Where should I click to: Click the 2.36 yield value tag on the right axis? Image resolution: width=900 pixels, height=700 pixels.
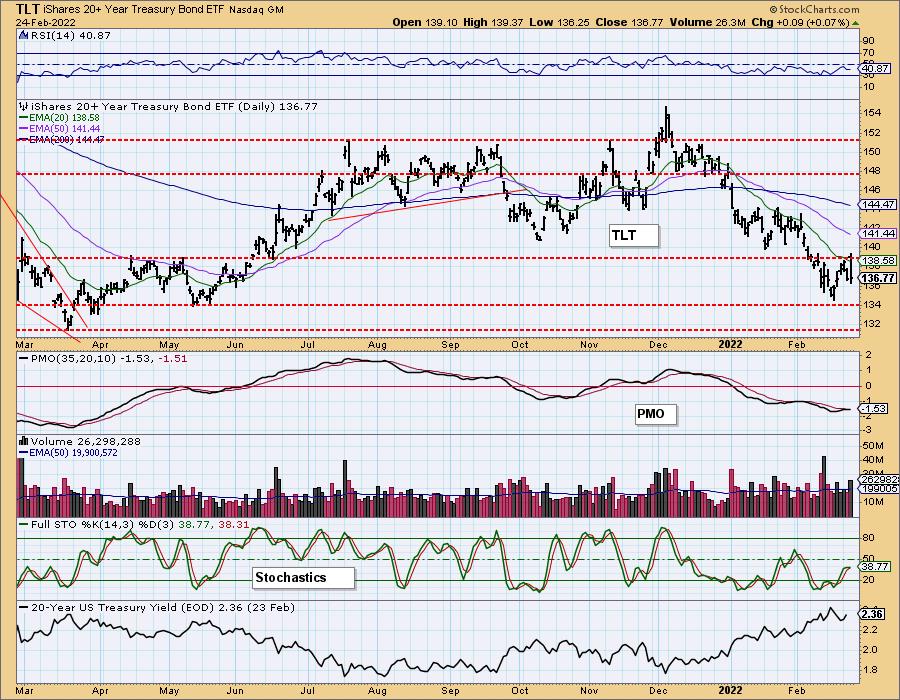coord(872,614)
